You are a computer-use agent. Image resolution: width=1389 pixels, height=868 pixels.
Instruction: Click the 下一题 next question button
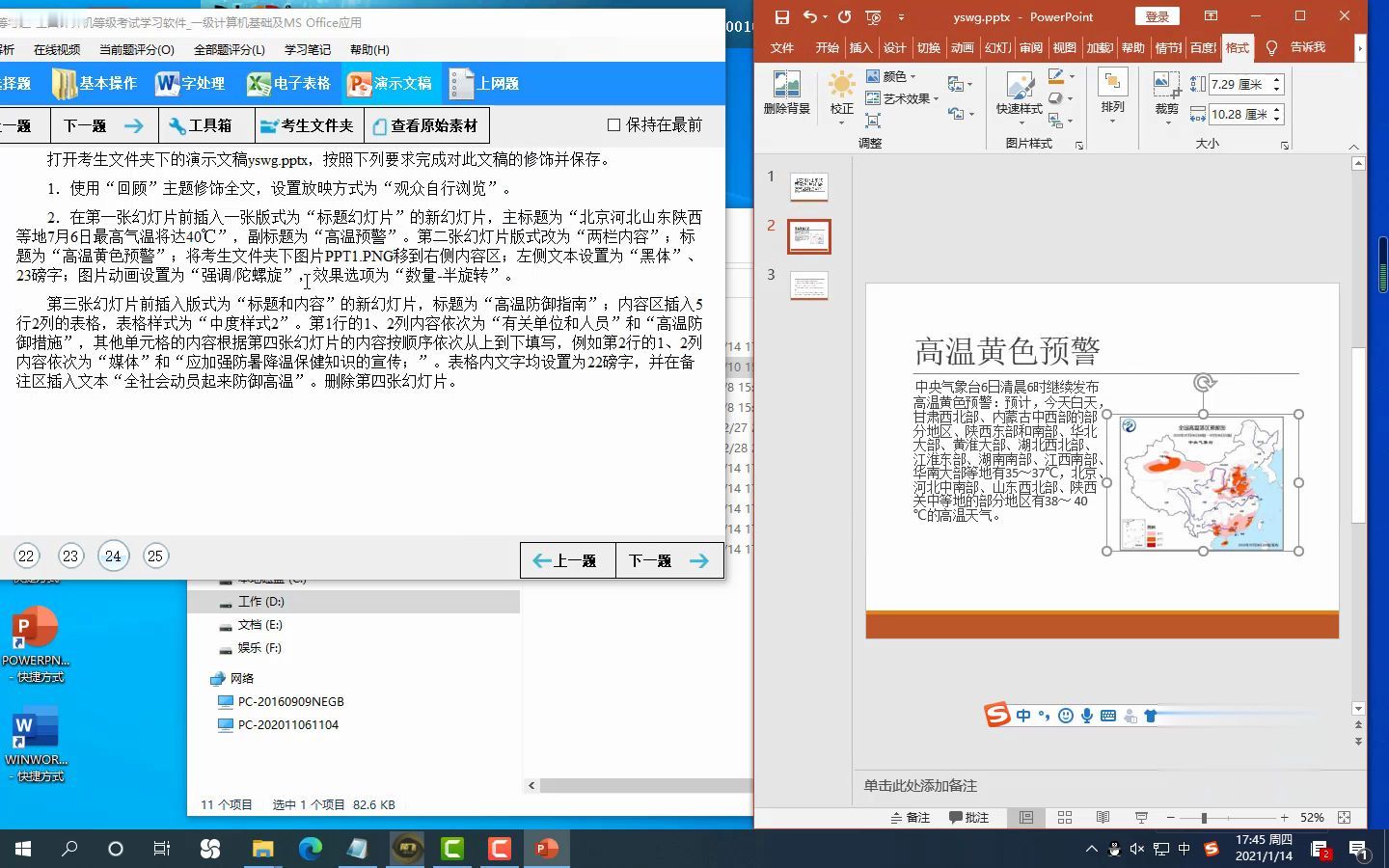(x=668, y=559)
